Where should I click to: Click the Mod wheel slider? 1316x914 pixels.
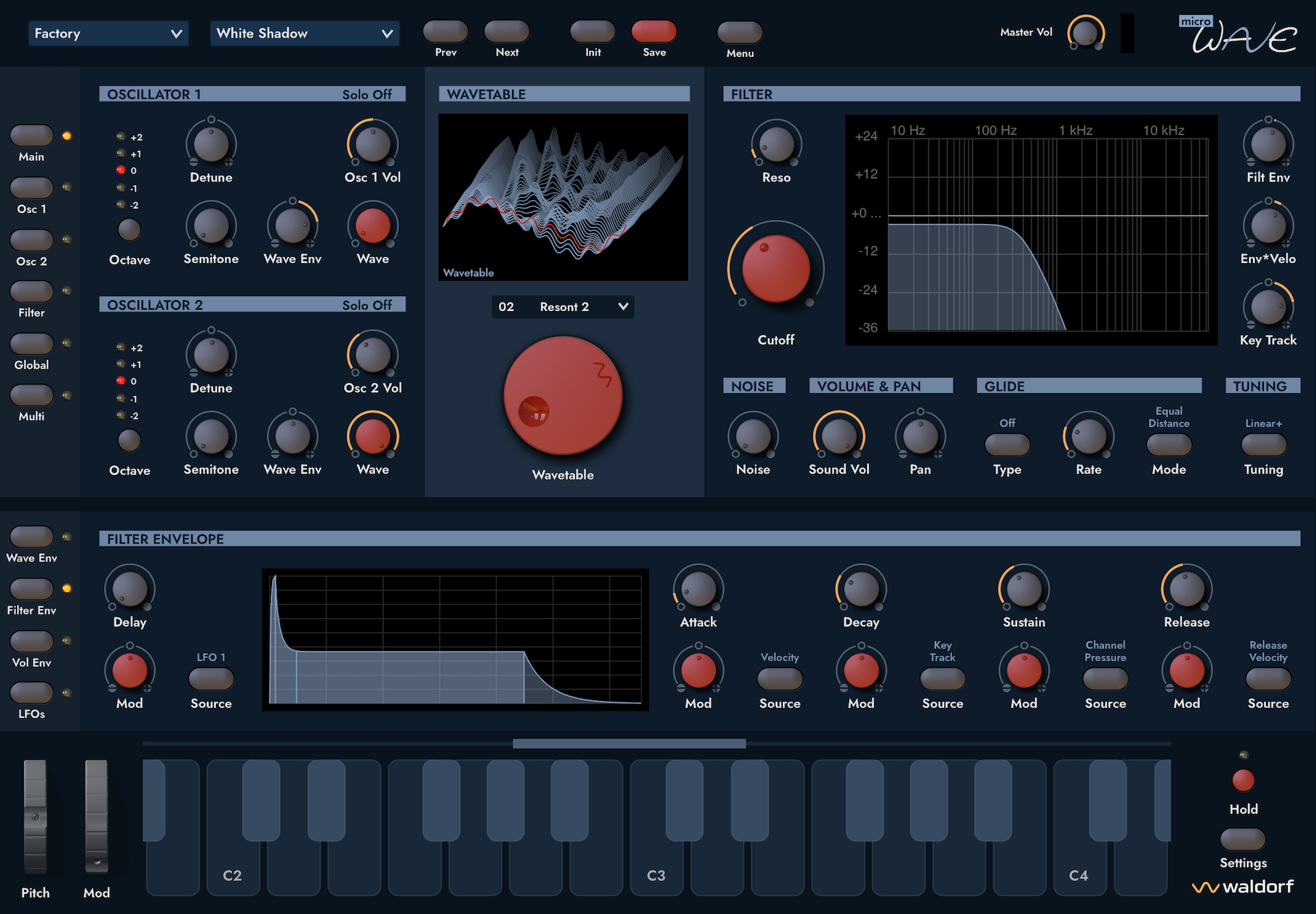(96, 815)
